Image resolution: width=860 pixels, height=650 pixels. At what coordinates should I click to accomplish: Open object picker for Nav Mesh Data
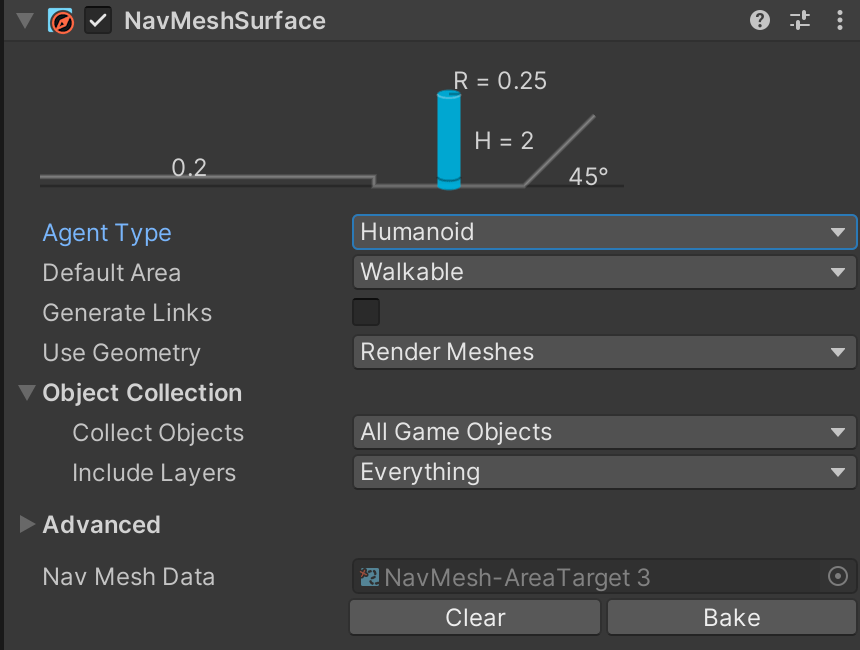838,576
